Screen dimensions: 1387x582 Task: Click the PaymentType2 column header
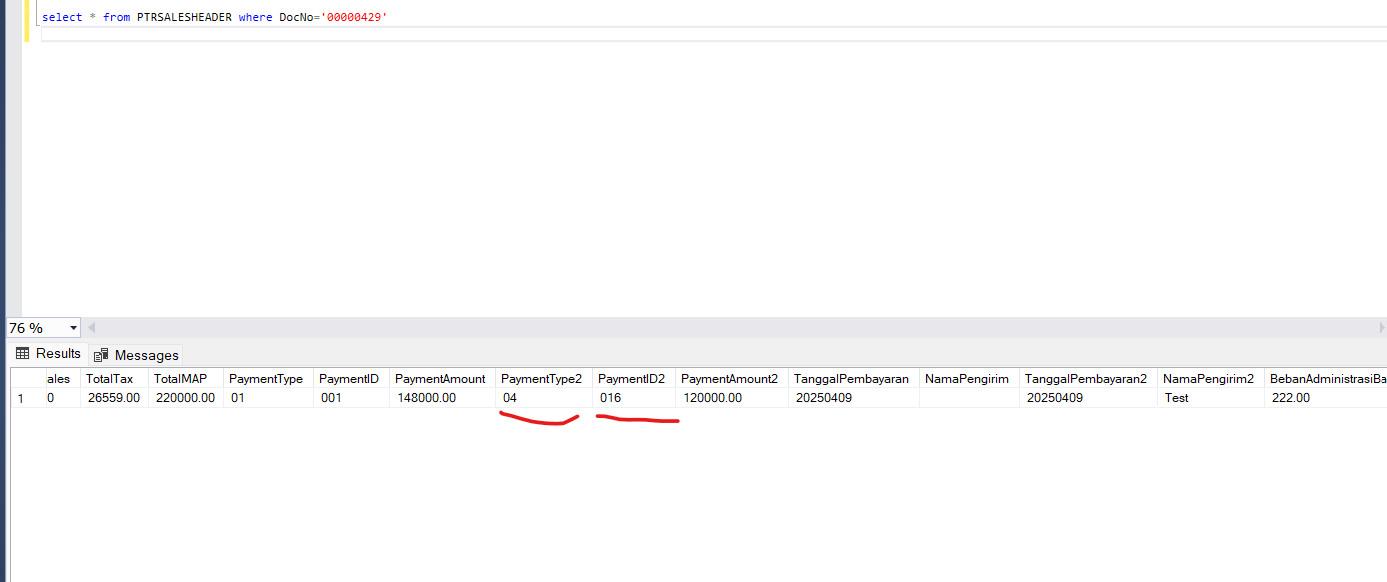(x=544, y=379)
